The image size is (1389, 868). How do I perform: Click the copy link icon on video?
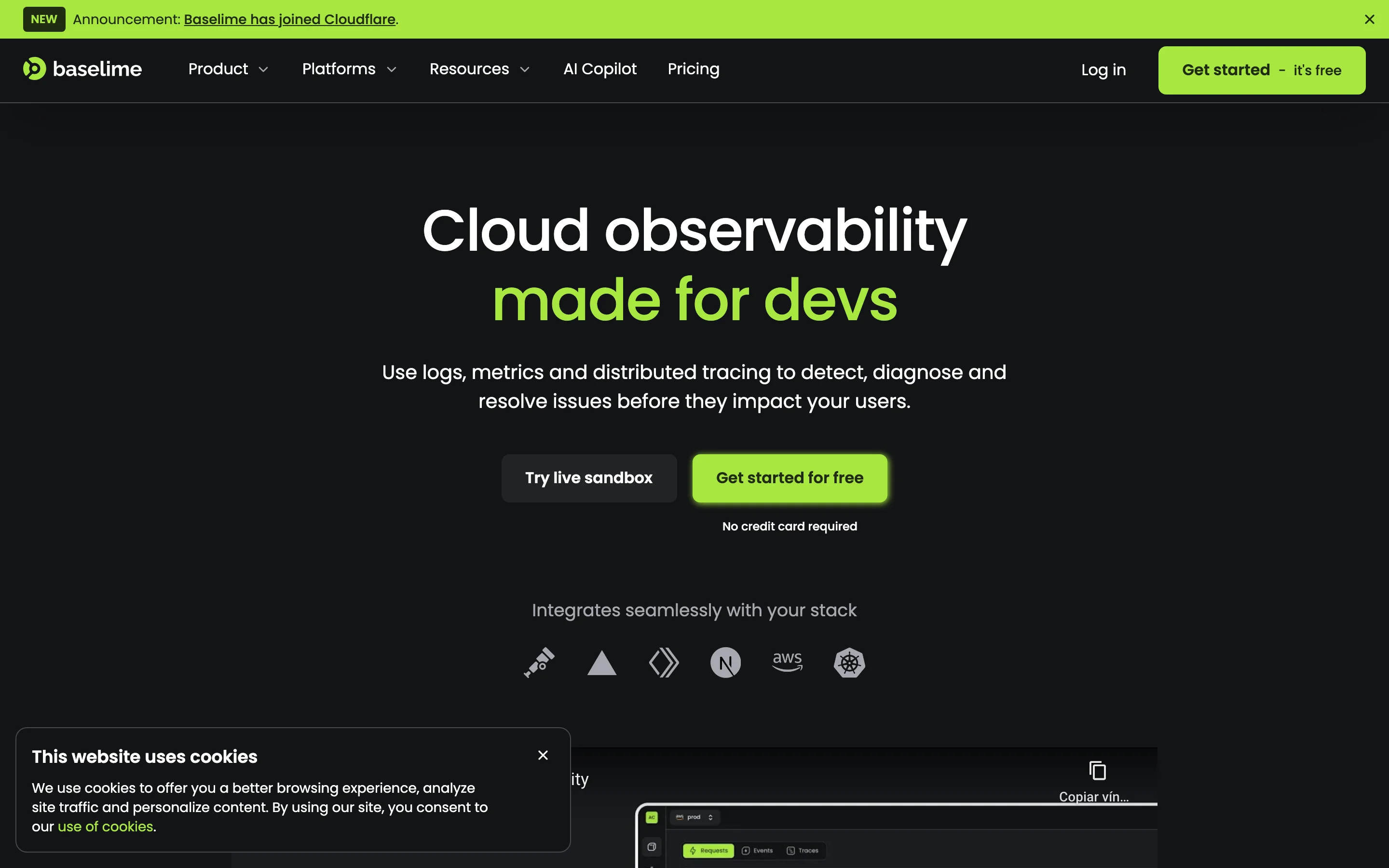pos(1097,771)
